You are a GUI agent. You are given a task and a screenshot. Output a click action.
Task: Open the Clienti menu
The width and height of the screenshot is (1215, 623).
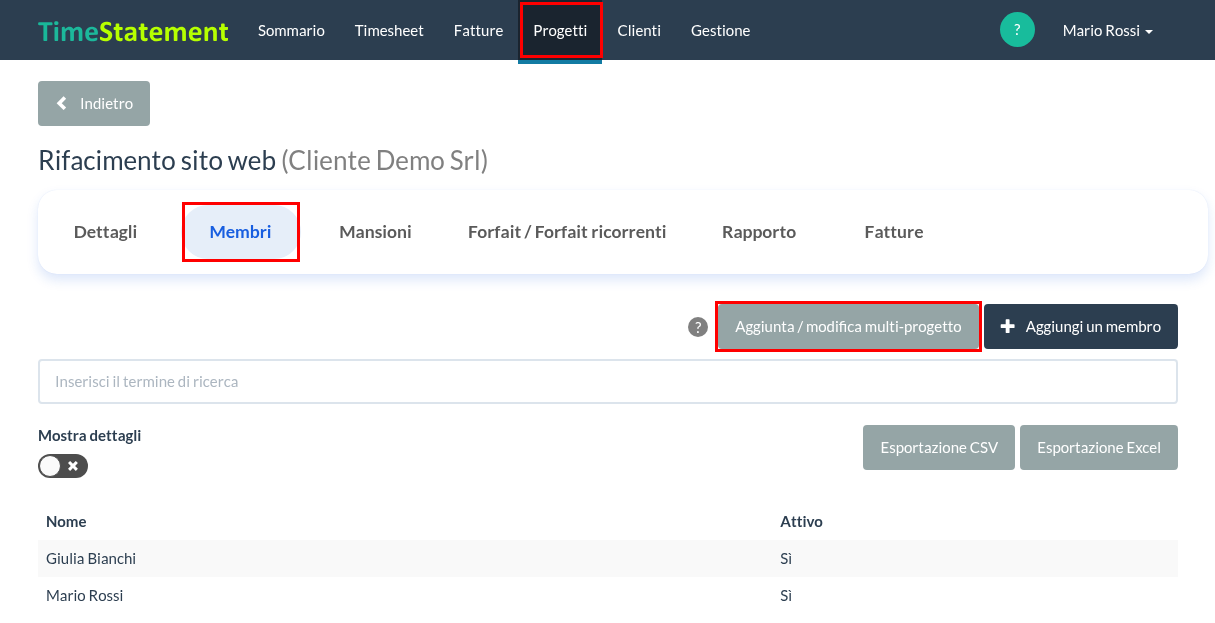point(639,31)
